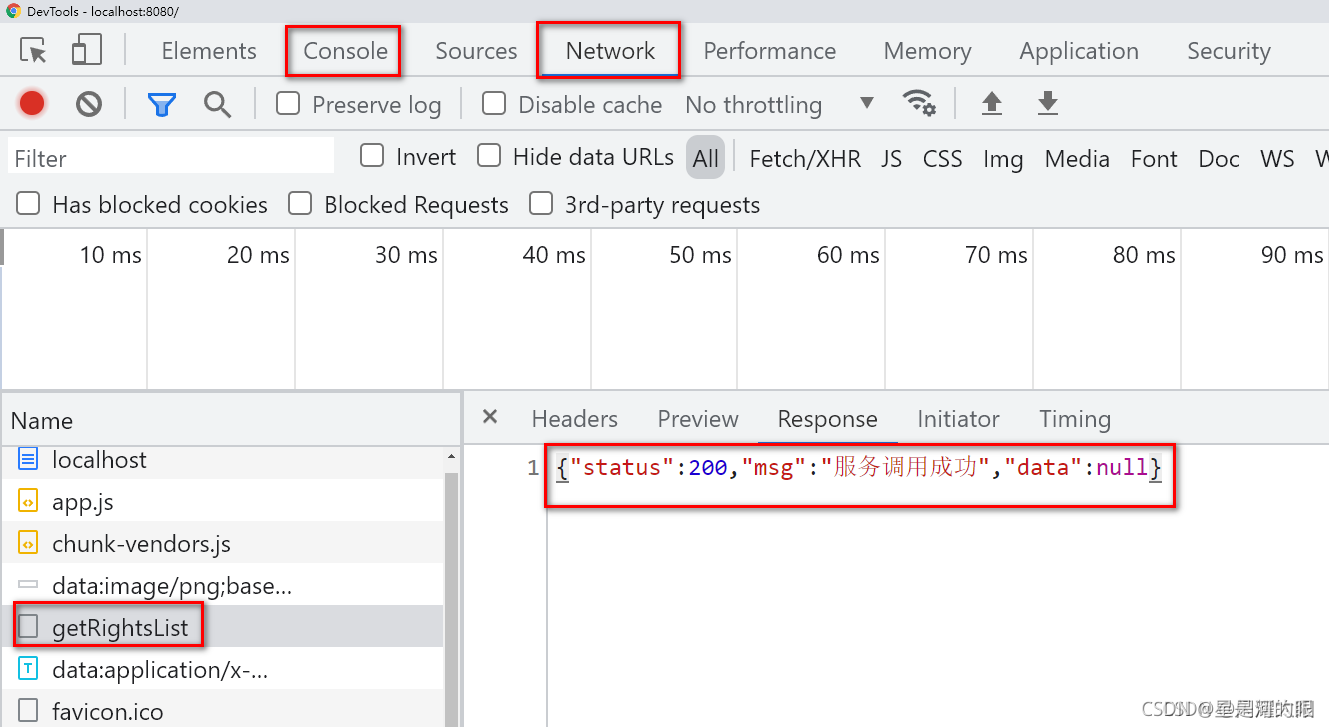Select the Response tab
1329x727 pixels.
(x=827, y=419)
